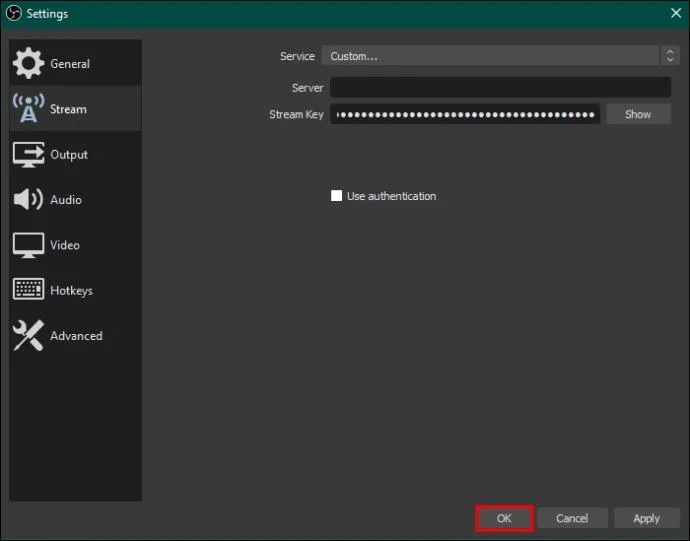Switch to the Stream settings tab
Screen dimensions: 690x541
pos(75,108)
